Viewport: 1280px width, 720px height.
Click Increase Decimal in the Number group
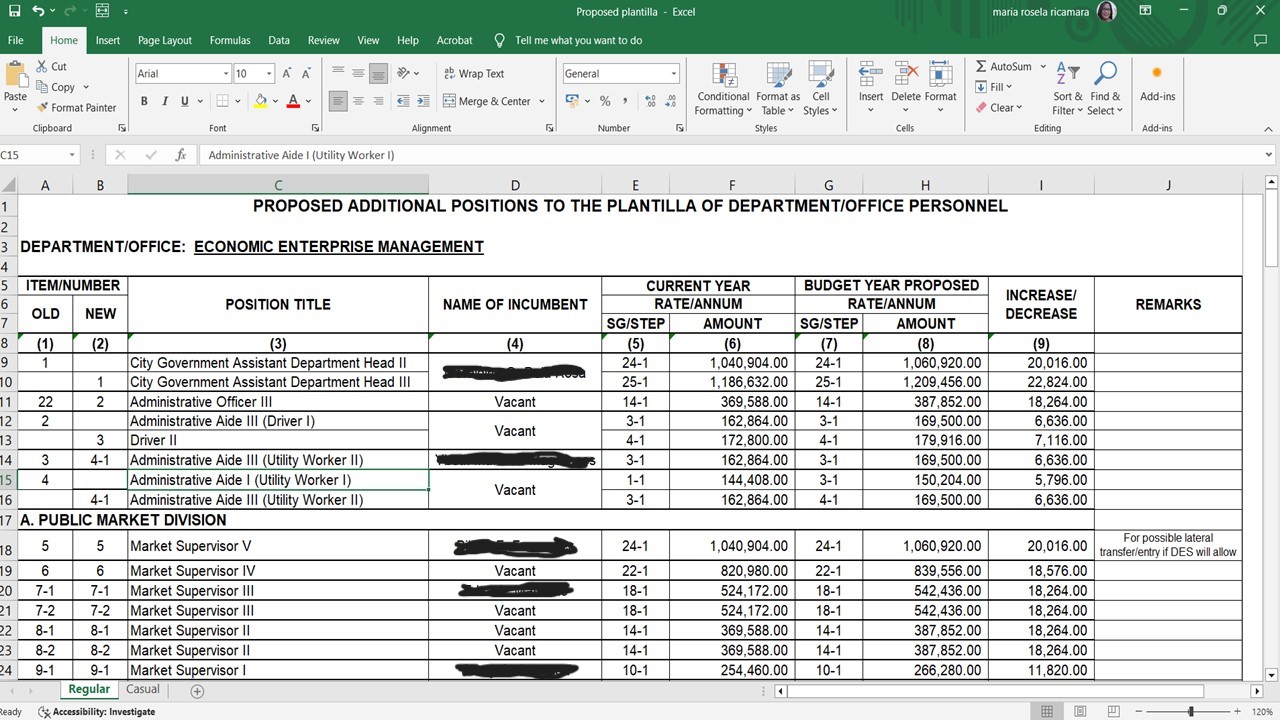[651, 101]
